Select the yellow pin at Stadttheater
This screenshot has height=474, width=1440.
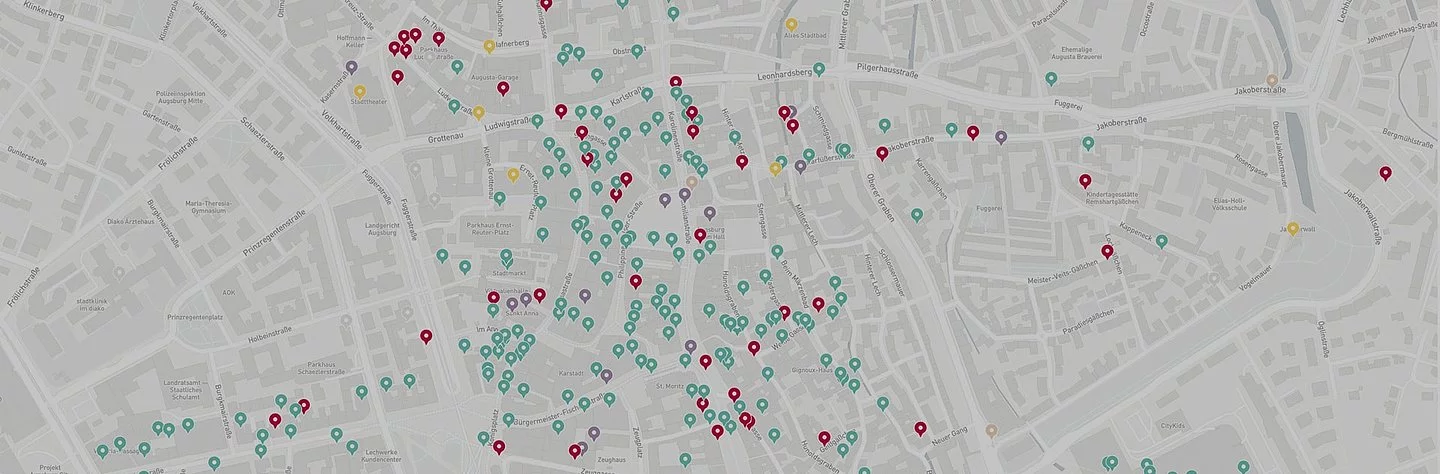click(360, 93)
